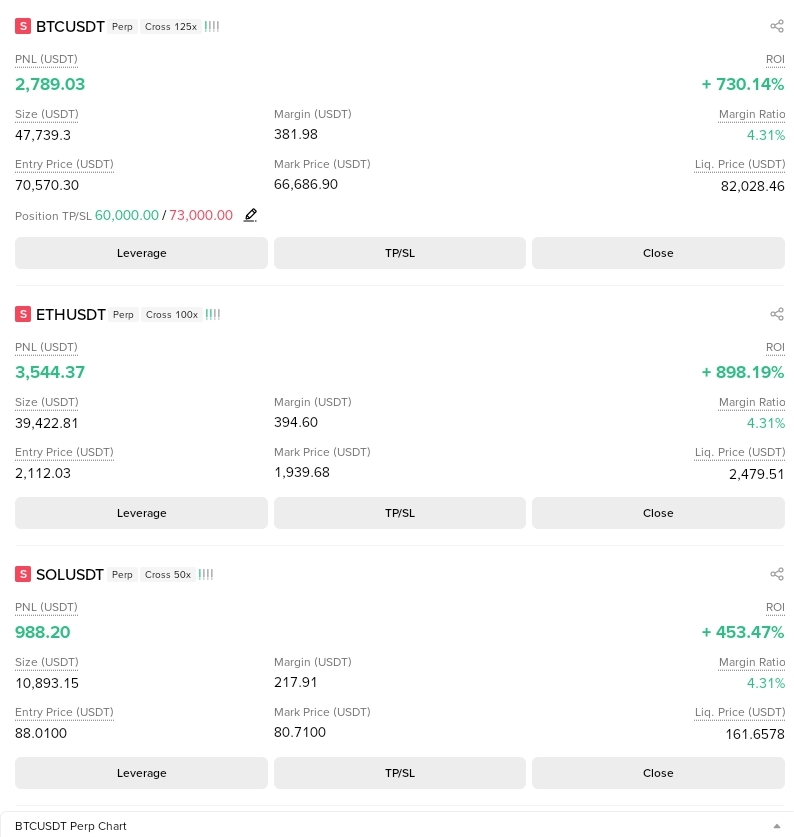Expand the BTCUSDT Perp Chart panel
Screen dimensions: 794x837
point(777,826)
